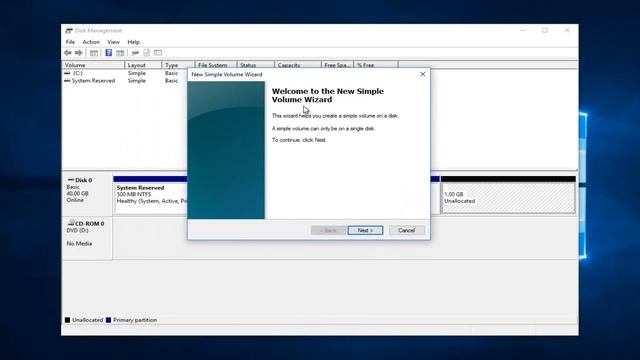The width and height of the screenshot is (640, 360).
Task: Click the Properties sheet toolbar icon
Action: point(147,53)
